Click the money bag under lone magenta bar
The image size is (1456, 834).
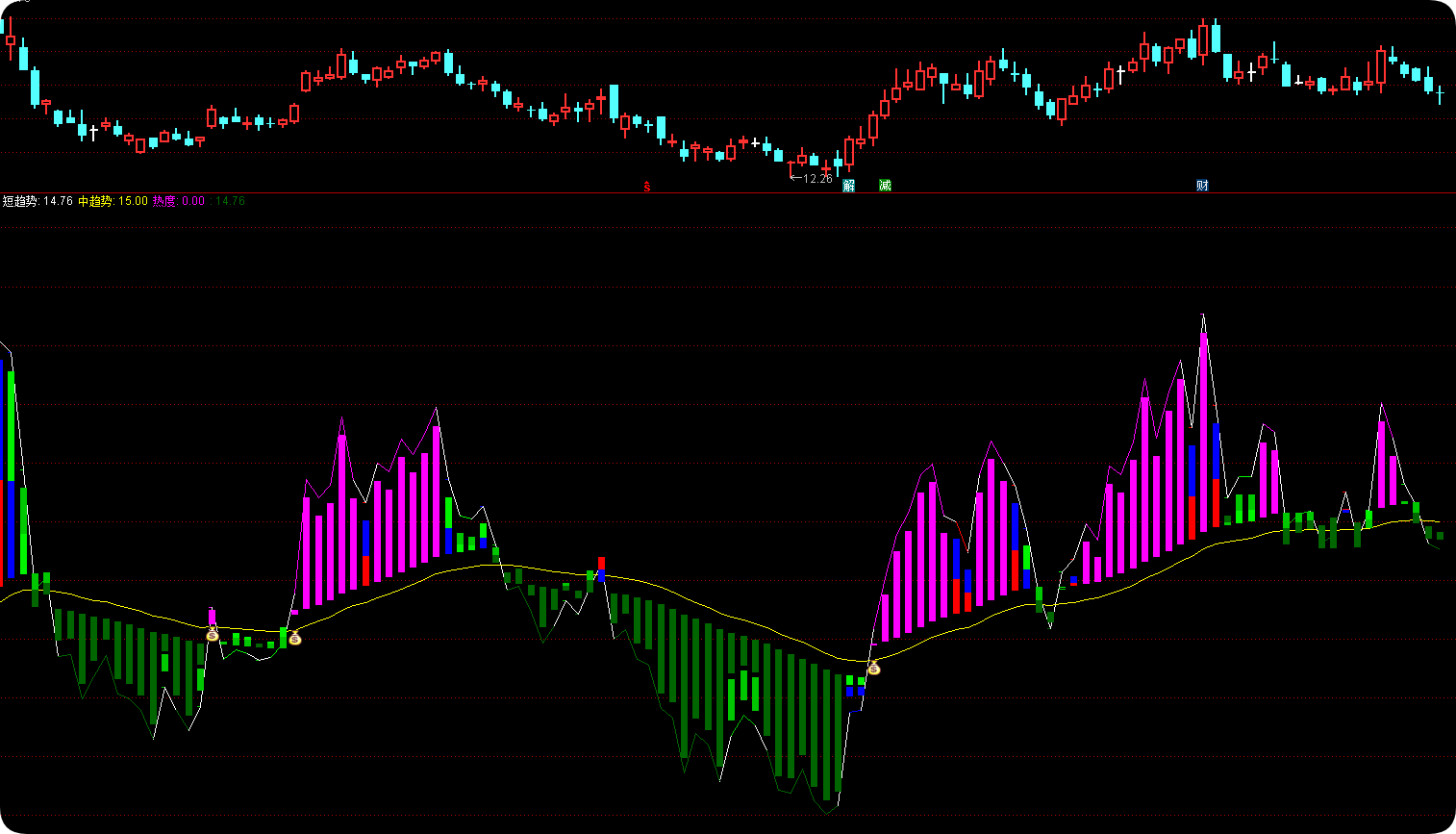coord(213,634)
